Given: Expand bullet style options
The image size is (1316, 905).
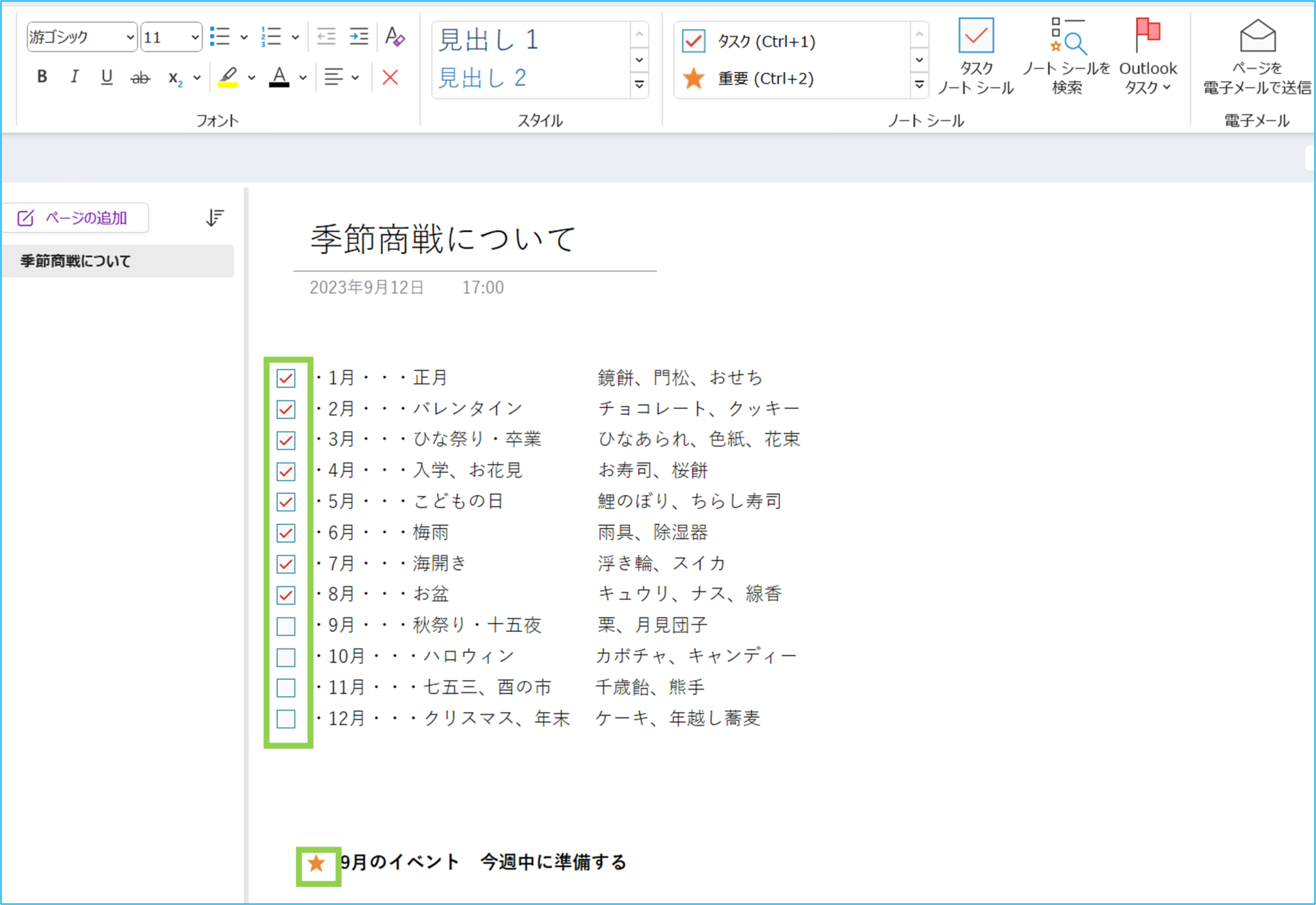Looking at the screenshot, I should (x=244, y=37).
